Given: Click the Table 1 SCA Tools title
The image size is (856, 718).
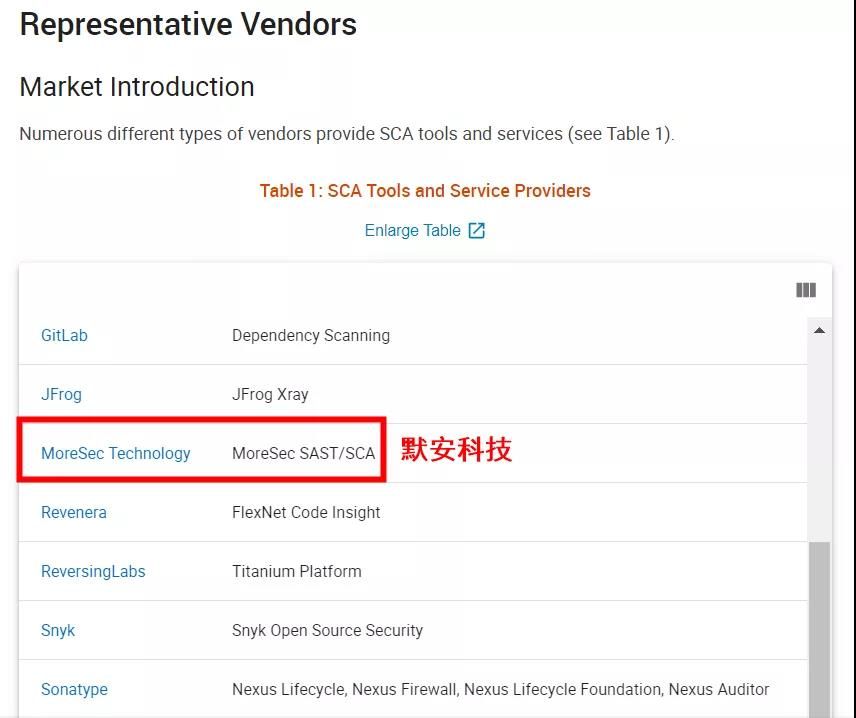Looking at the screenshot, I should click(x=425, y=191).
